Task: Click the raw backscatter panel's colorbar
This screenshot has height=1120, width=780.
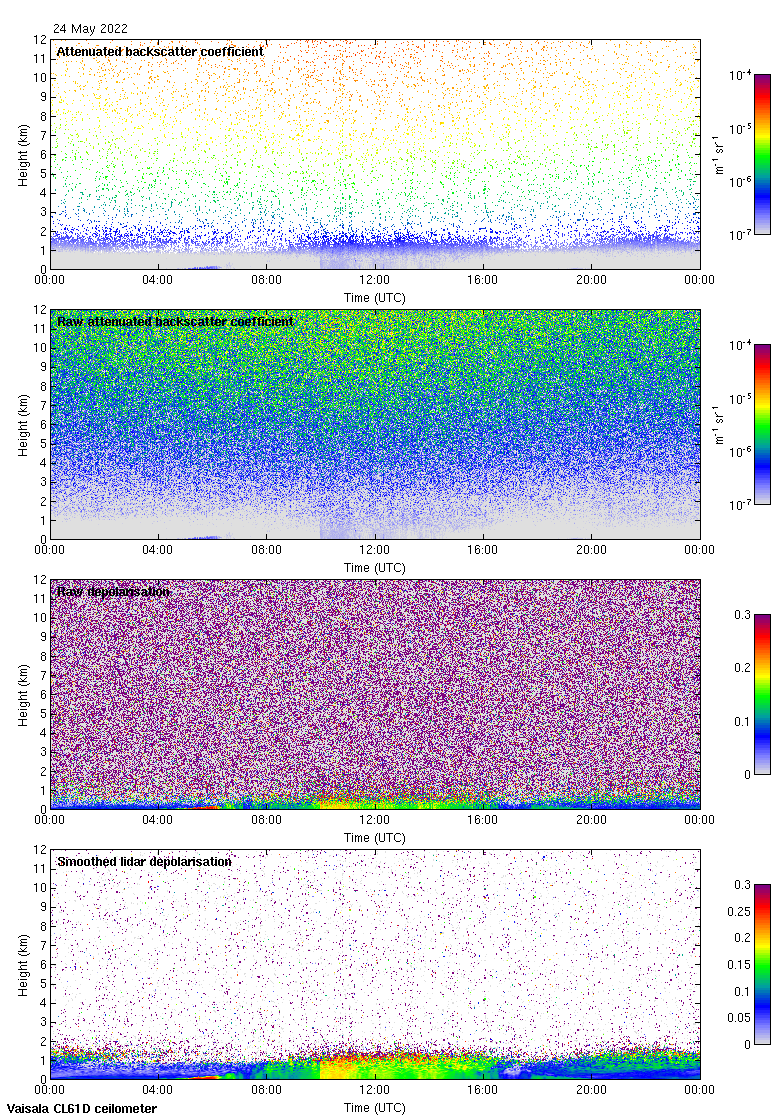Action: click(762, 424)
